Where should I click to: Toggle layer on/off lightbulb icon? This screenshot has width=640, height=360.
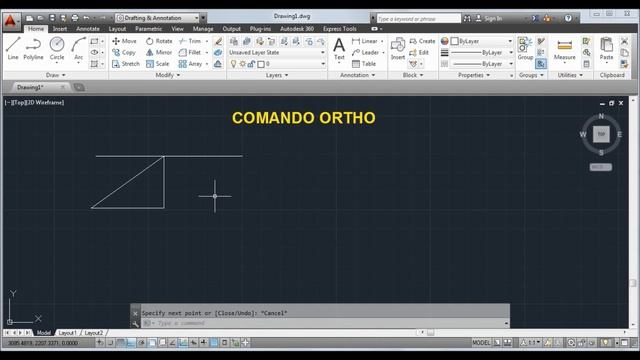coord(233,64)
